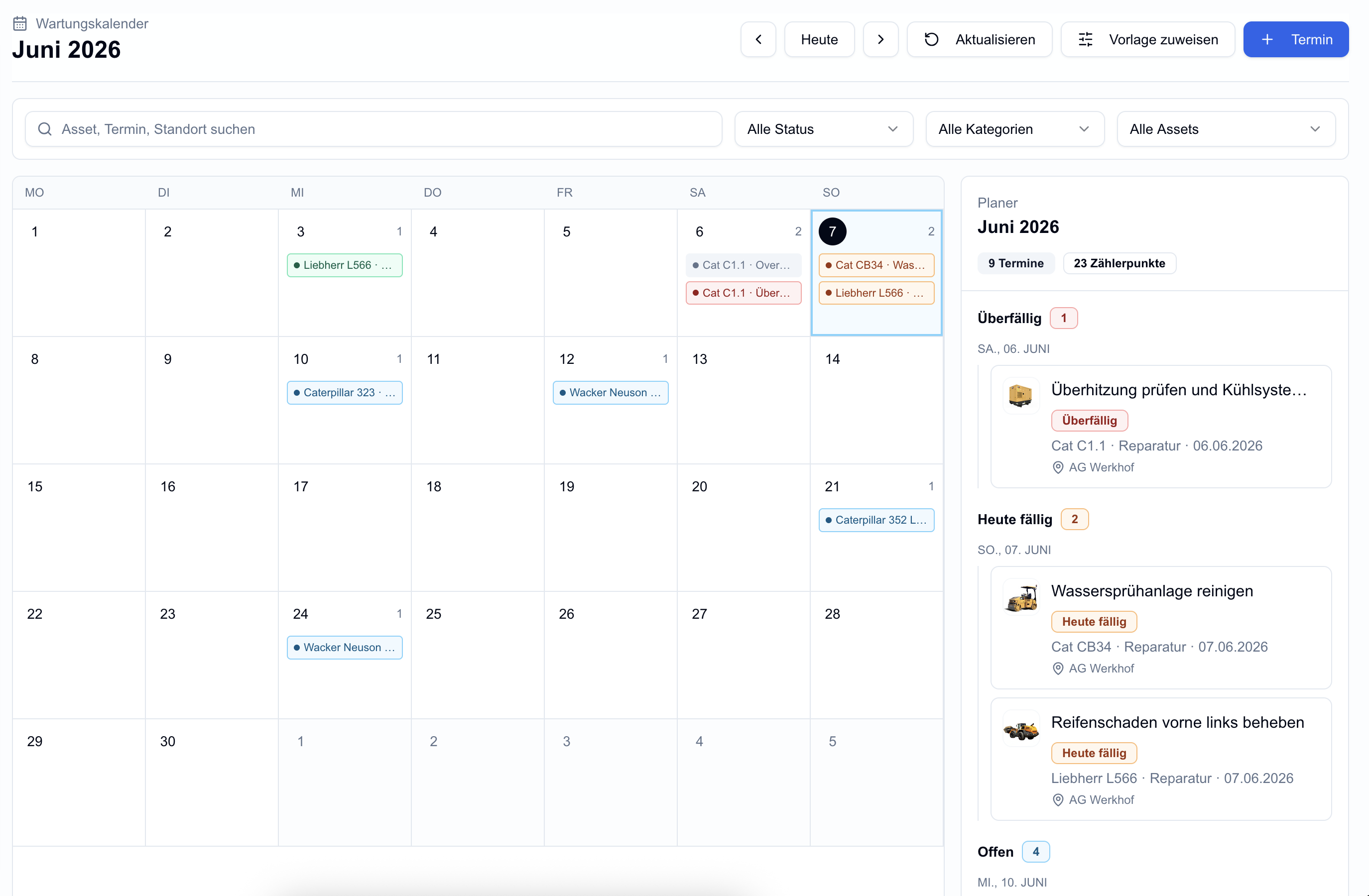
Task: Click the Aktualisieren refresh button
Action: coord(979,39)
